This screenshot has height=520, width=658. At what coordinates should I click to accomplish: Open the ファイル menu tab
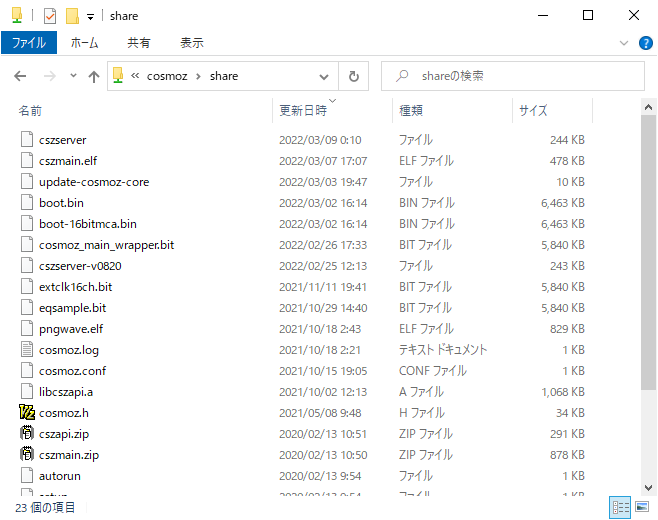pyautogui.click(x=29, y=43)
